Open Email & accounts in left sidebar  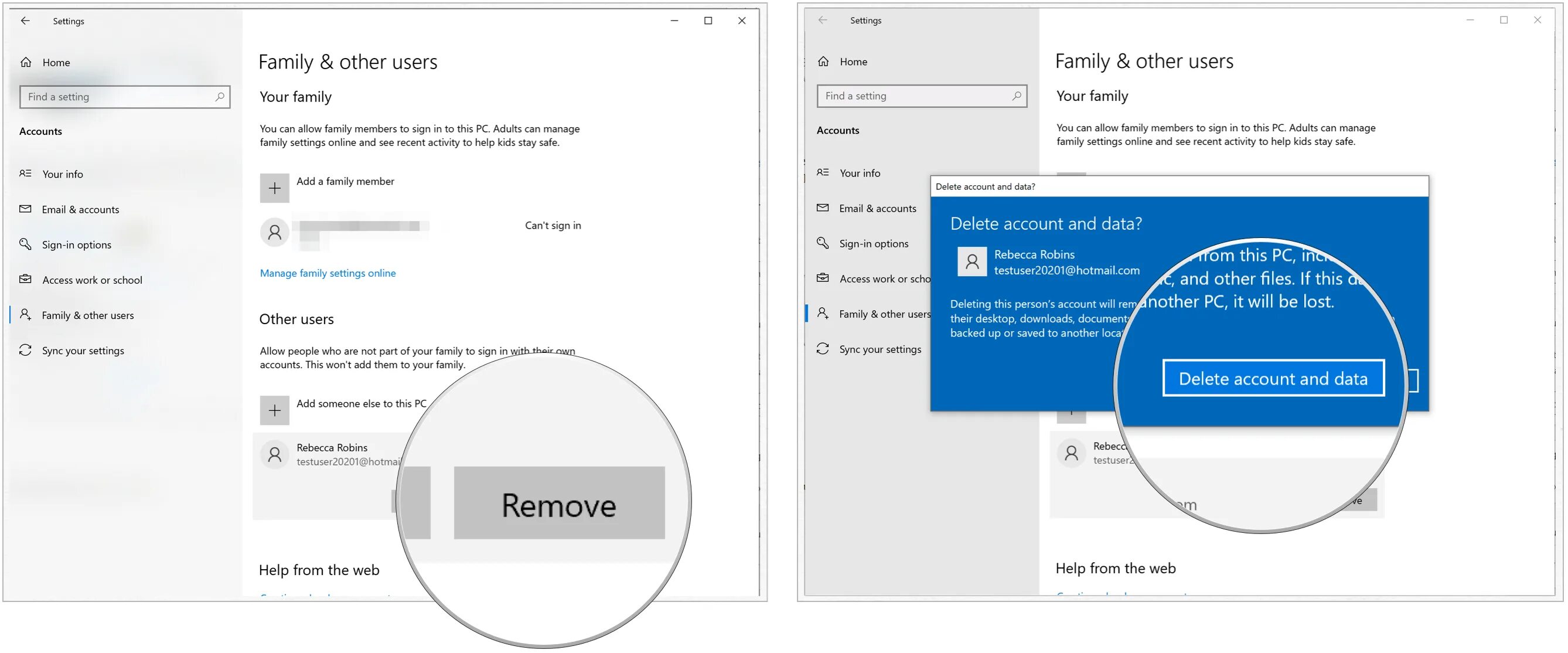80,209
